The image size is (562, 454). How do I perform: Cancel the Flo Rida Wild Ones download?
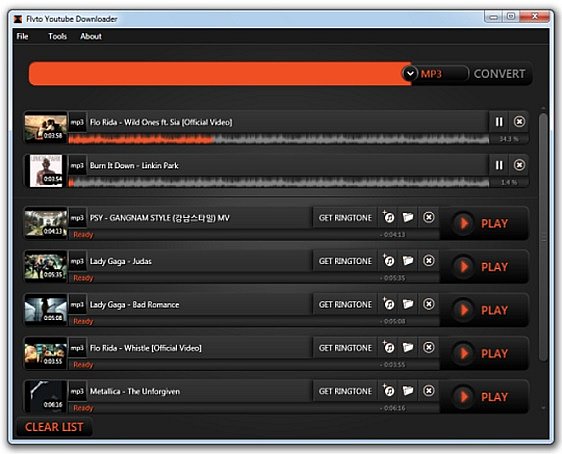(x=519, y=122)
